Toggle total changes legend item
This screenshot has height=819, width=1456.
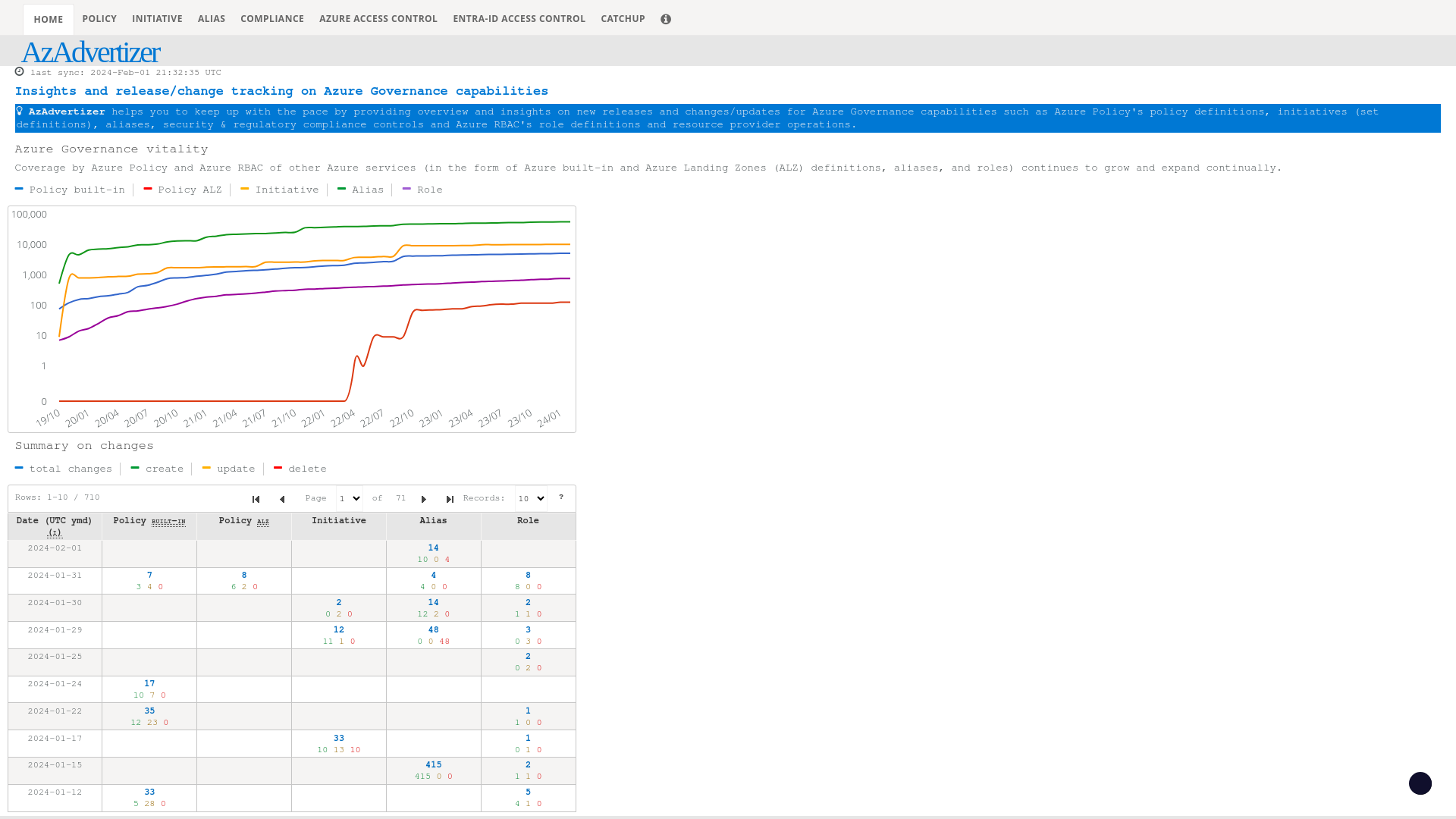click(64, 469)
